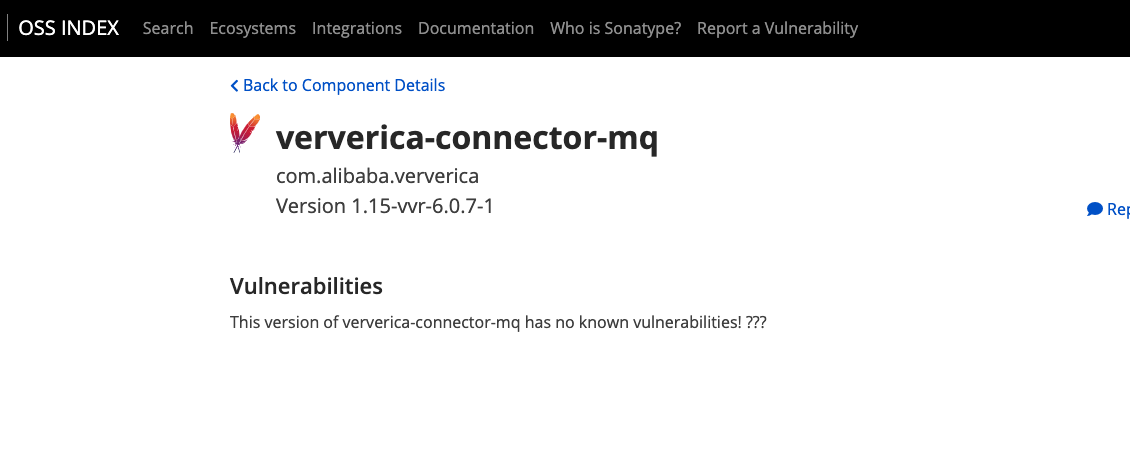Choose Report a Vulnerability in navbar
Viewport: 1130px width, 472px height.
pyautogui.click(x=777, y=28)
